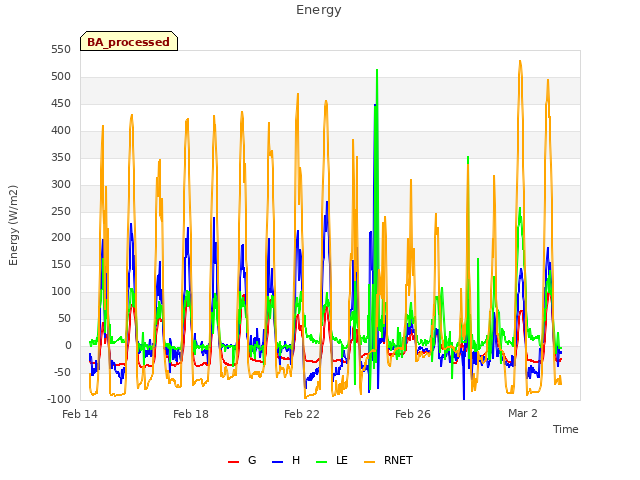The width and height of the screenshot is (640, 480).
Task: Click the 500 y-axis tick label
Action: click(x=61, y=77)
